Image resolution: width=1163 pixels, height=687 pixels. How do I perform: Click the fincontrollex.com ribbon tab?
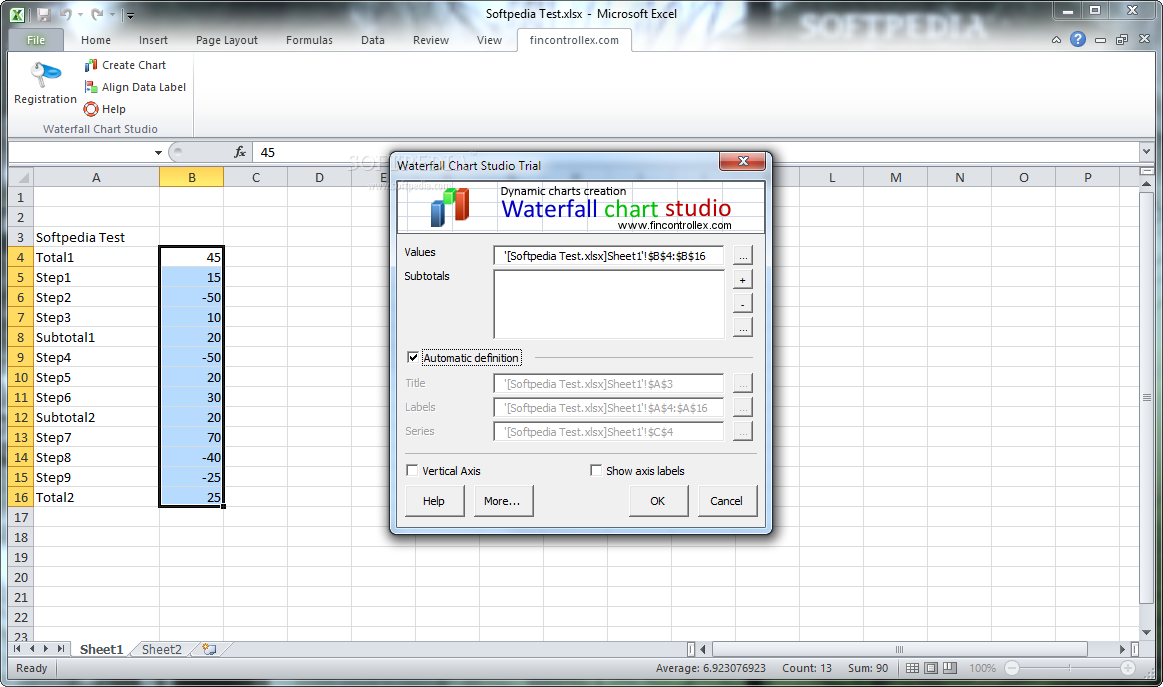(x=574, y=40)
